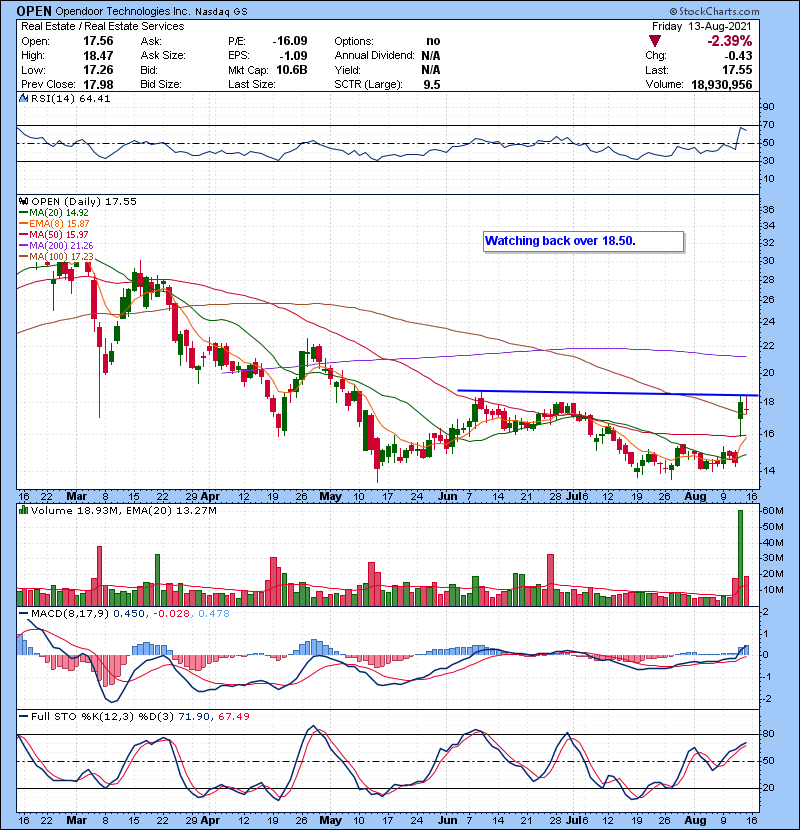The width and height of the screenshot is (800, 830).
Task: Select the Mkt Cap value 10.6B
Action: click(x=292, y=70)
